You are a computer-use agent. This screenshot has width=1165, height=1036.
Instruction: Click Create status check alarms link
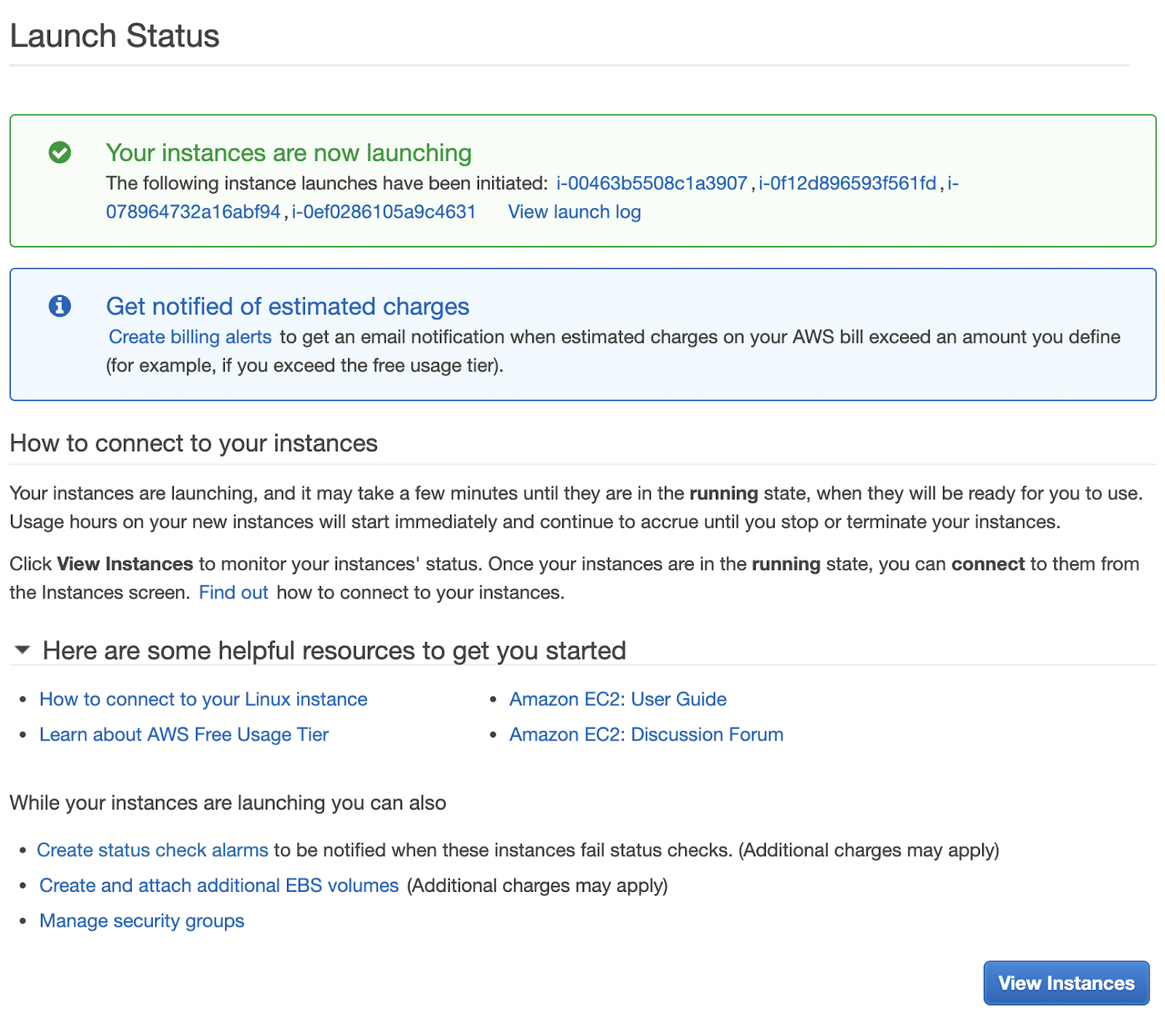(x=153, y=850)
